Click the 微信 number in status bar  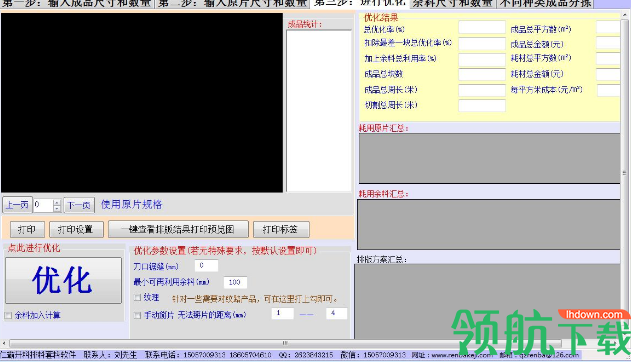pyautogui.click(x=373, y=355)
